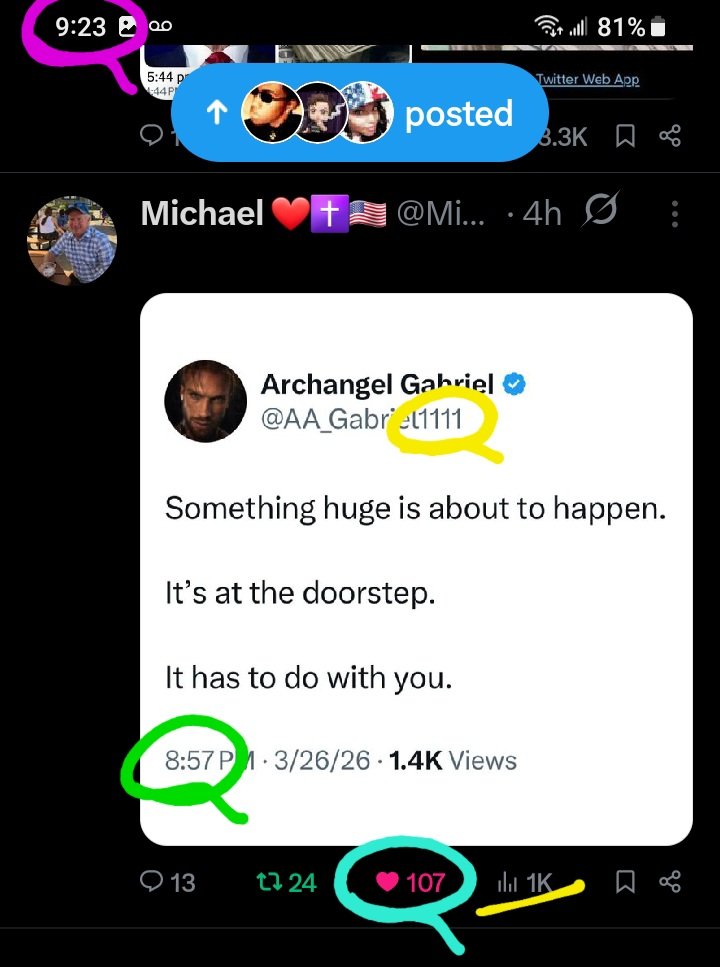Toggle the like heart showing 107
Screen dimensions: 720x967
[410, 882]
